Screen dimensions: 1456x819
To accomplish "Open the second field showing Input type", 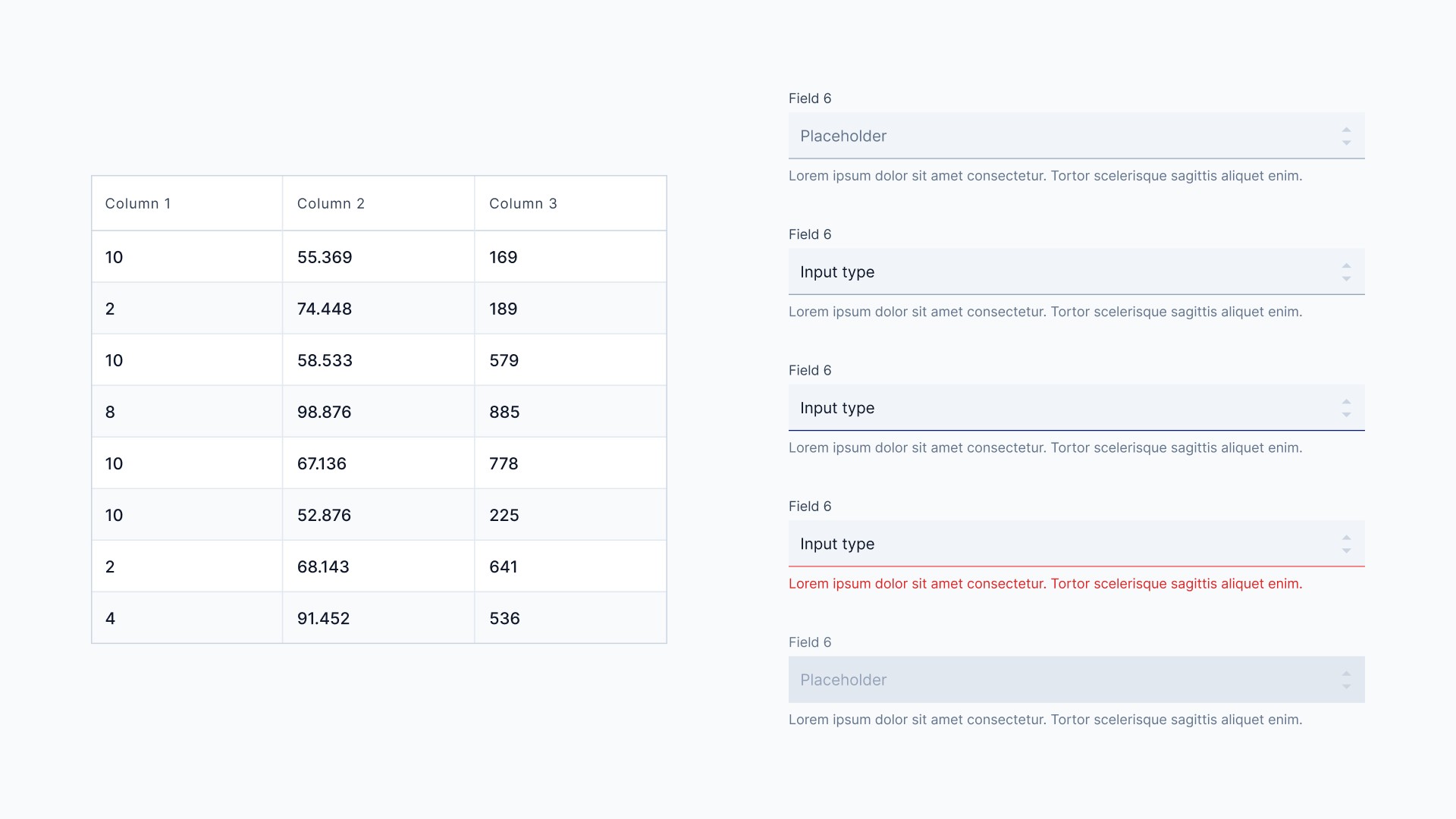I will (1062, 272).
